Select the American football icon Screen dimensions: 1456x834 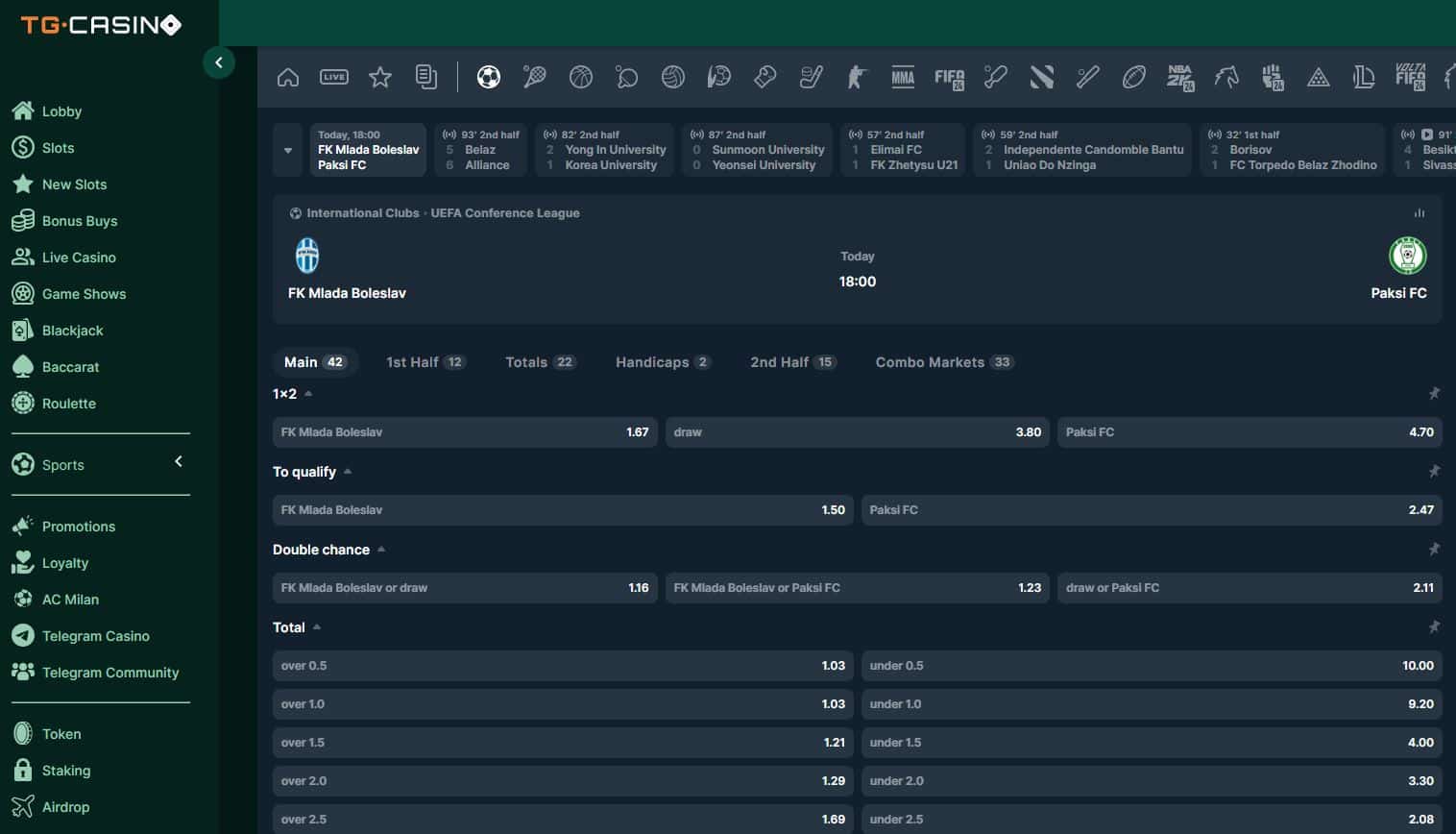coord(1134,77)
